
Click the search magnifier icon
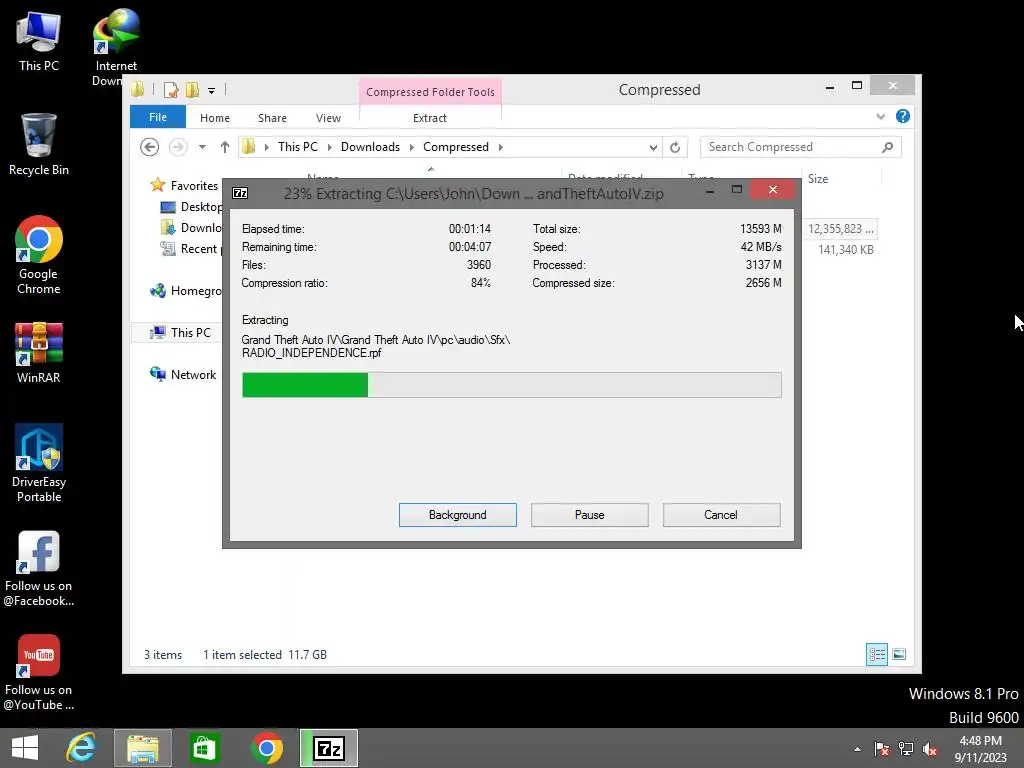(888, 147)
